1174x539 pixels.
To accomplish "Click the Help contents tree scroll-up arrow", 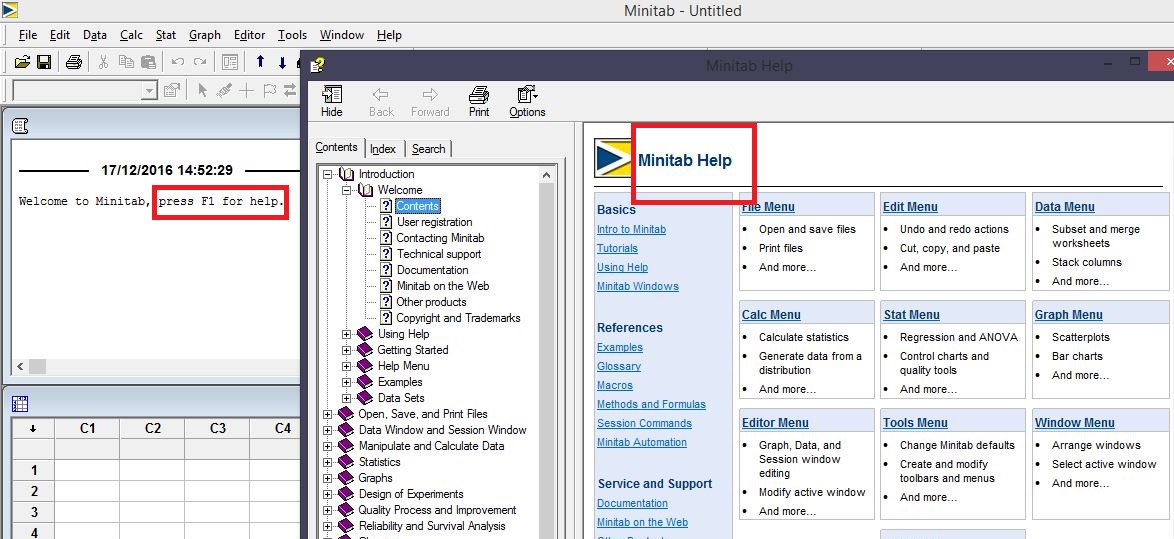I will pyautogui.click(x=547, y=174).
